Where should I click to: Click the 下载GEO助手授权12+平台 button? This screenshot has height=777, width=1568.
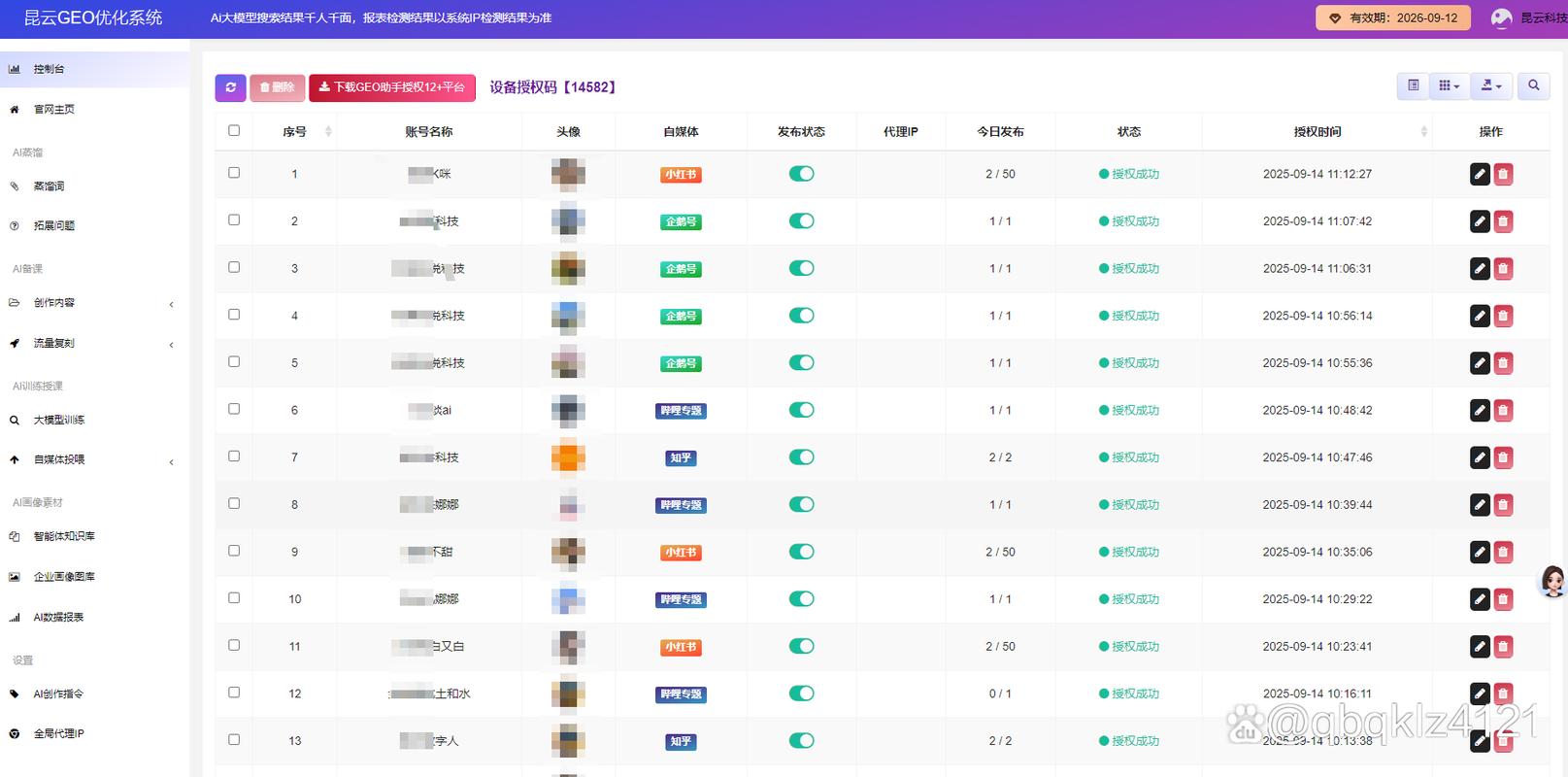pos(392,87)
